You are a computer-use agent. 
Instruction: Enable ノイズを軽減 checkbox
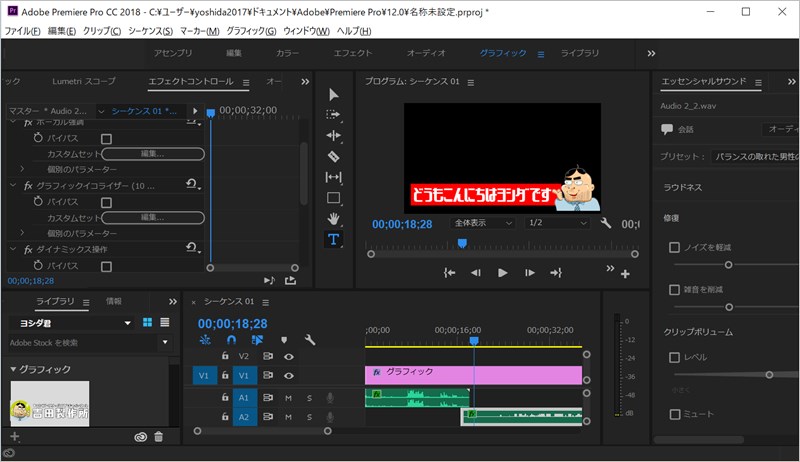coord(674,247)
